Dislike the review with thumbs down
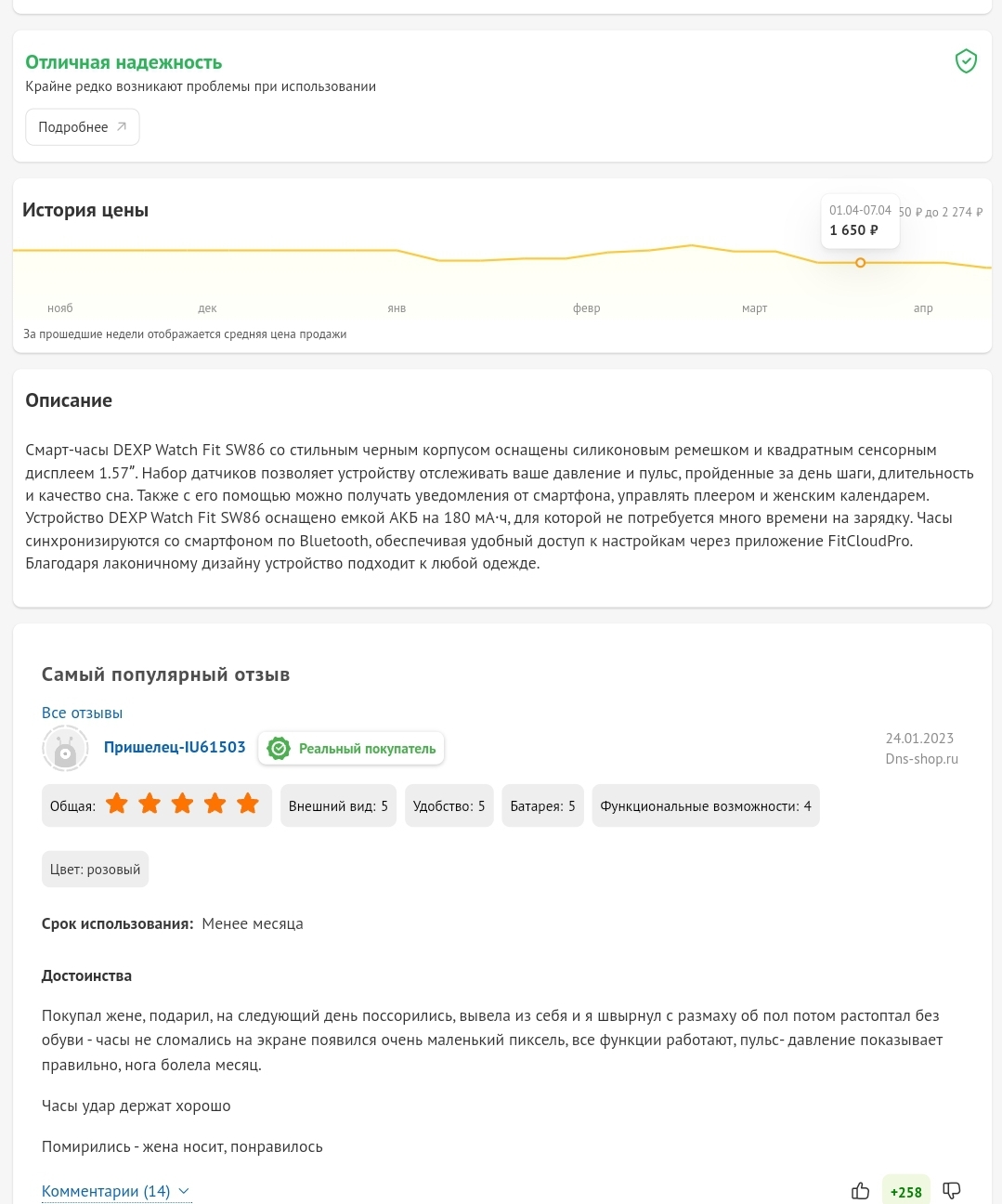The width and height of the screenshot is (1002, 1204). pyautogui.click(x=952, y=1191)
